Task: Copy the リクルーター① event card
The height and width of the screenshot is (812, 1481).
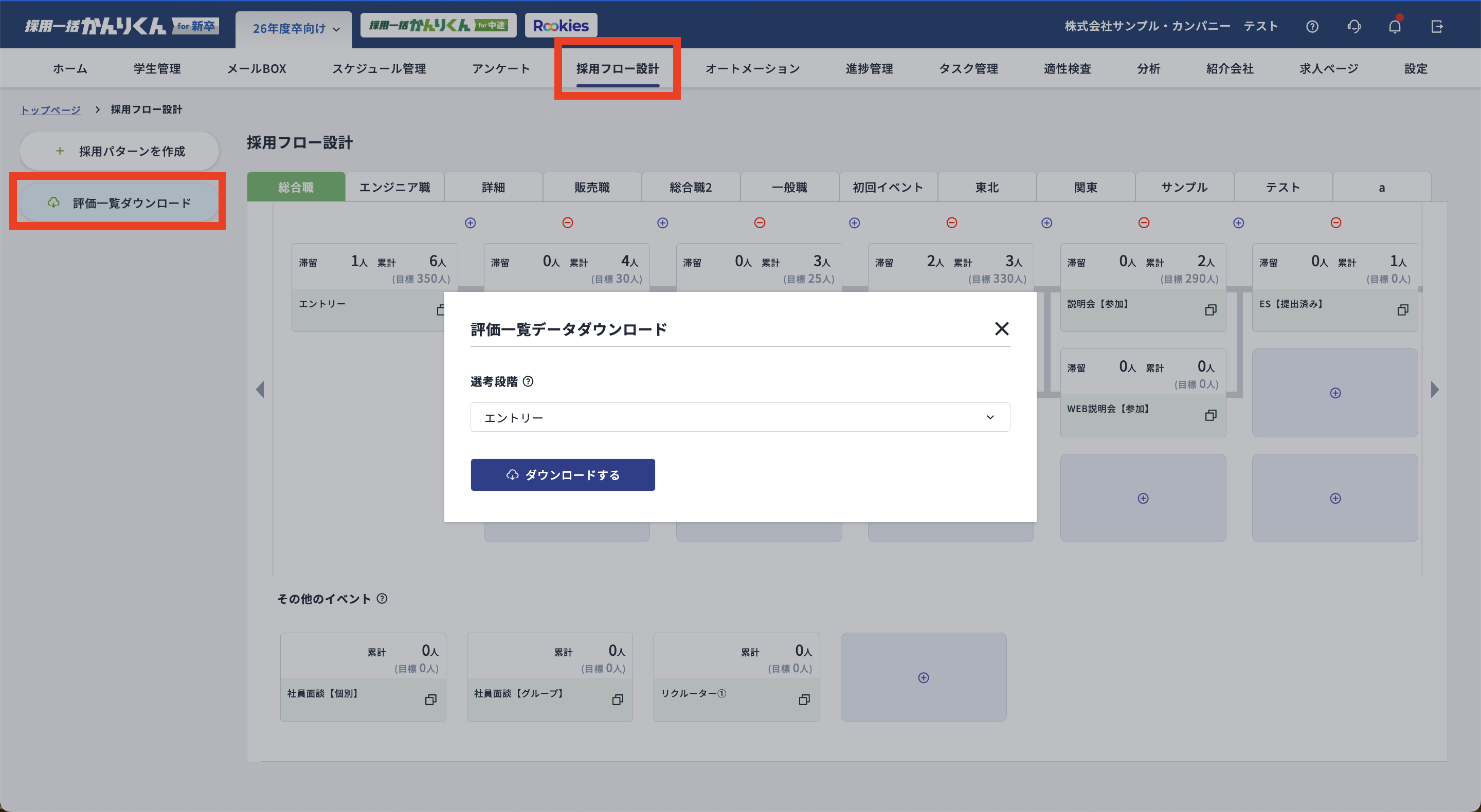Action: click(x=804, y=700)
